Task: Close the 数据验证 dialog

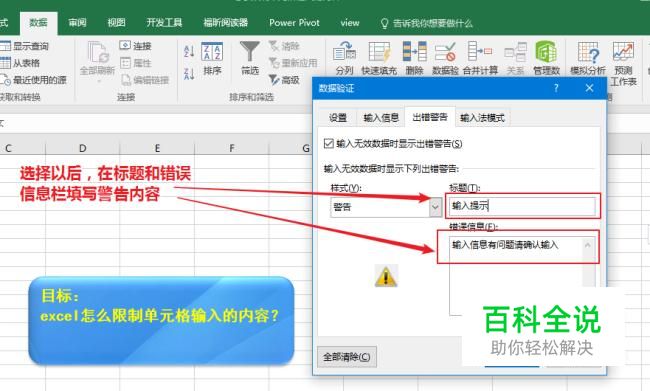Action: point(589,88)
